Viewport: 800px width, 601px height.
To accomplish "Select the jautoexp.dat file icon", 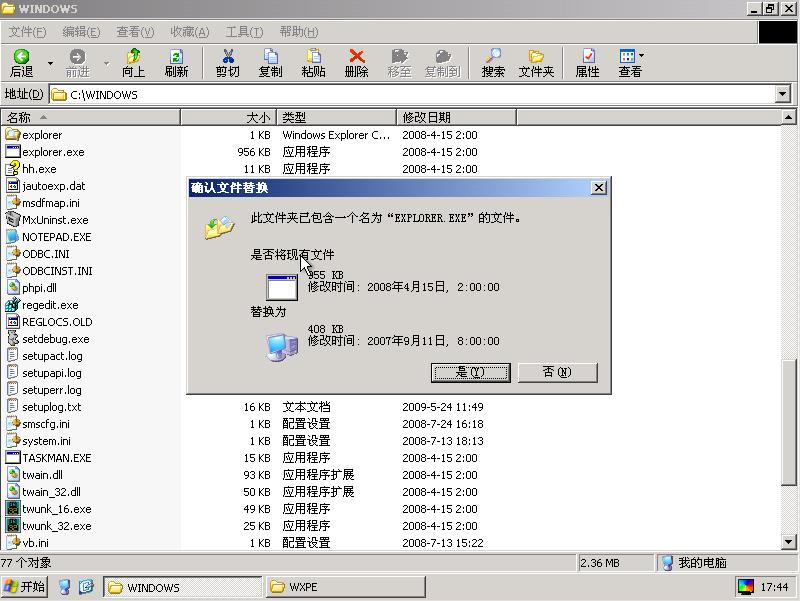I will (13, 186).
